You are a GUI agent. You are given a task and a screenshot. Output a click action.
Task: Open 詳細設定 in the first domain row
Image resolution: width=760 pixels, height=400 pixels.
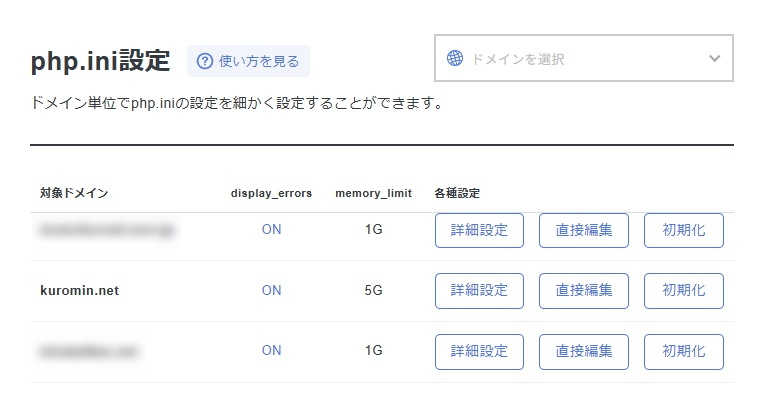pyautogui.click(x=479, y=230)
